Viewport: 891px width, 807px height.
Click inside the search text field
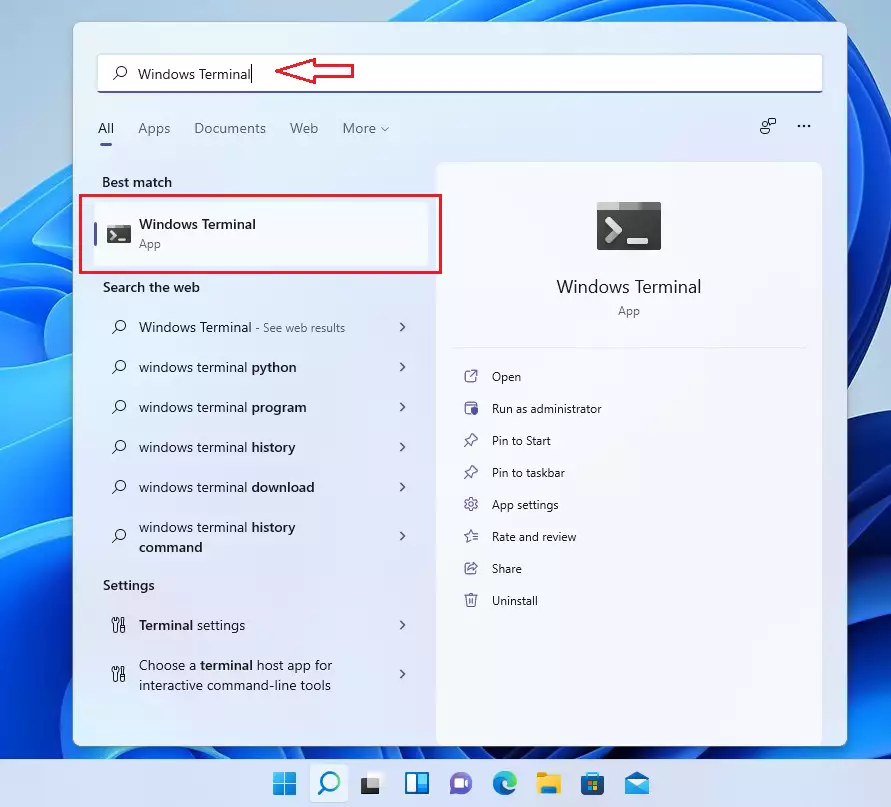460,73
